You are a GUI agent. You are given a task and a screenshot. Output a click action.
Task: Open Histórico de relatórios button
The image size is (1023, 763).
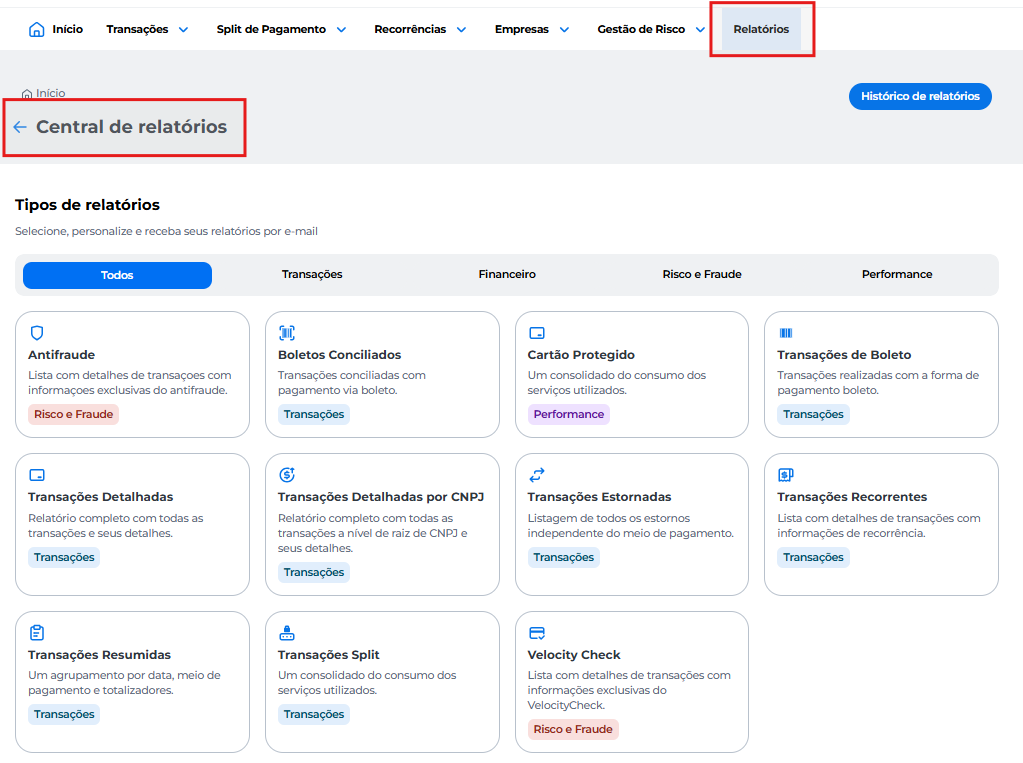920,96
